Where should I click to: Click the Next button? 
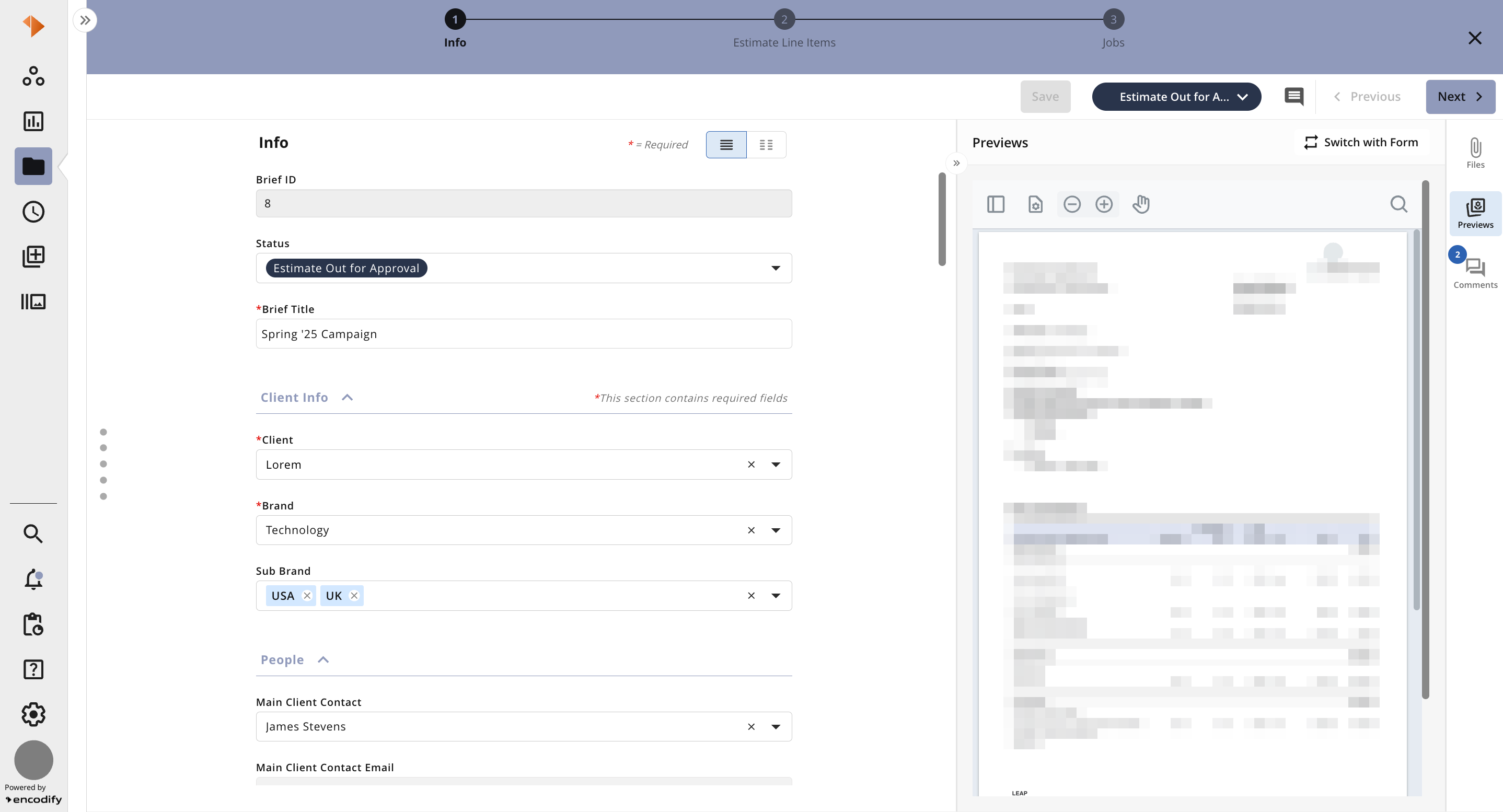1460,97
